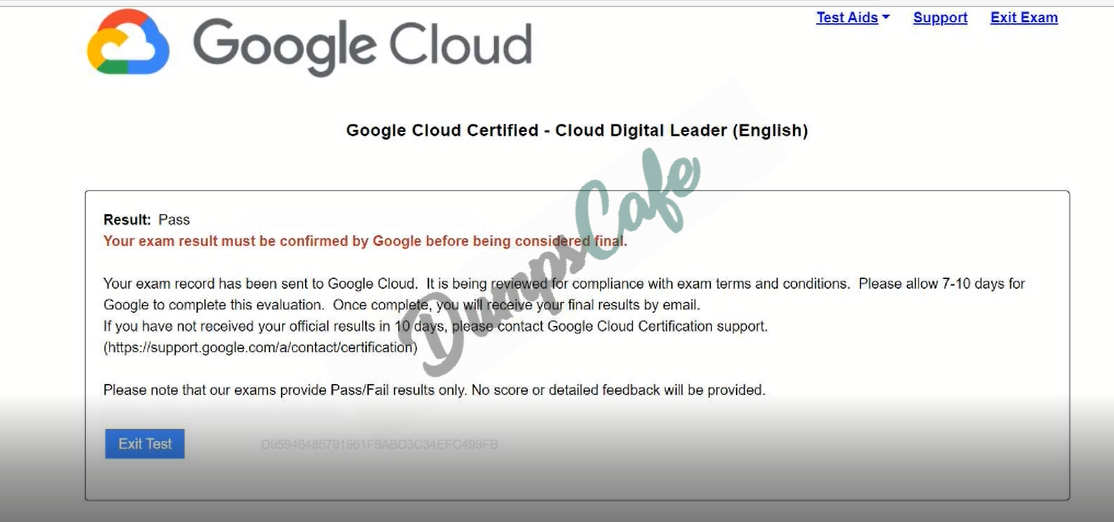Click the Google Cloud wordmark text

click(362, 45)
